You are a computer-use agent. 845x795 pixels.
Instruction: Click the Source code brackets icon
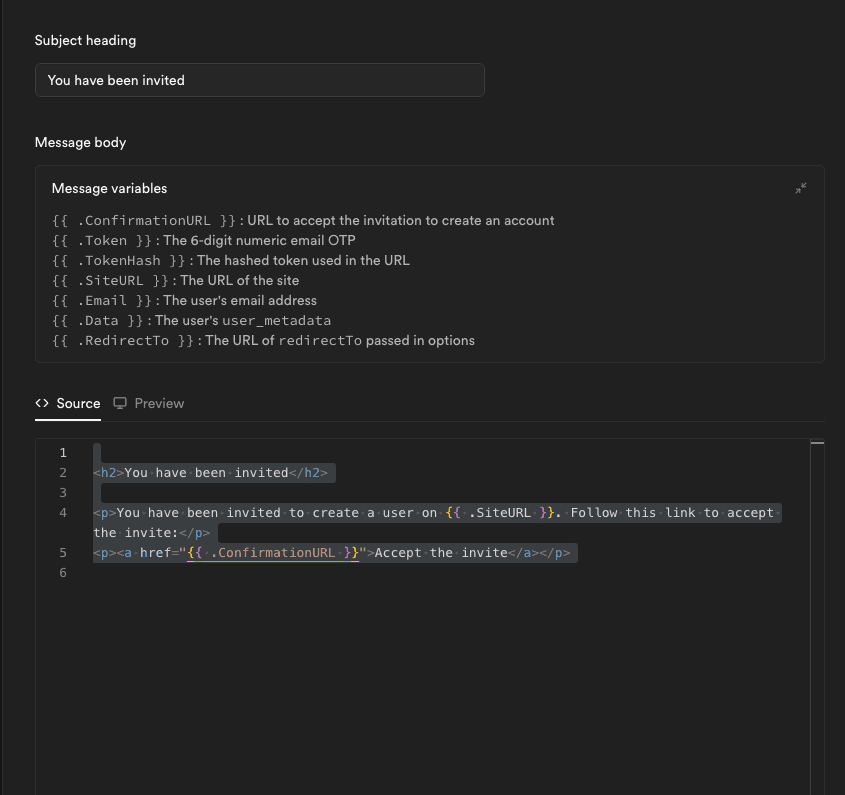point(42,403)
